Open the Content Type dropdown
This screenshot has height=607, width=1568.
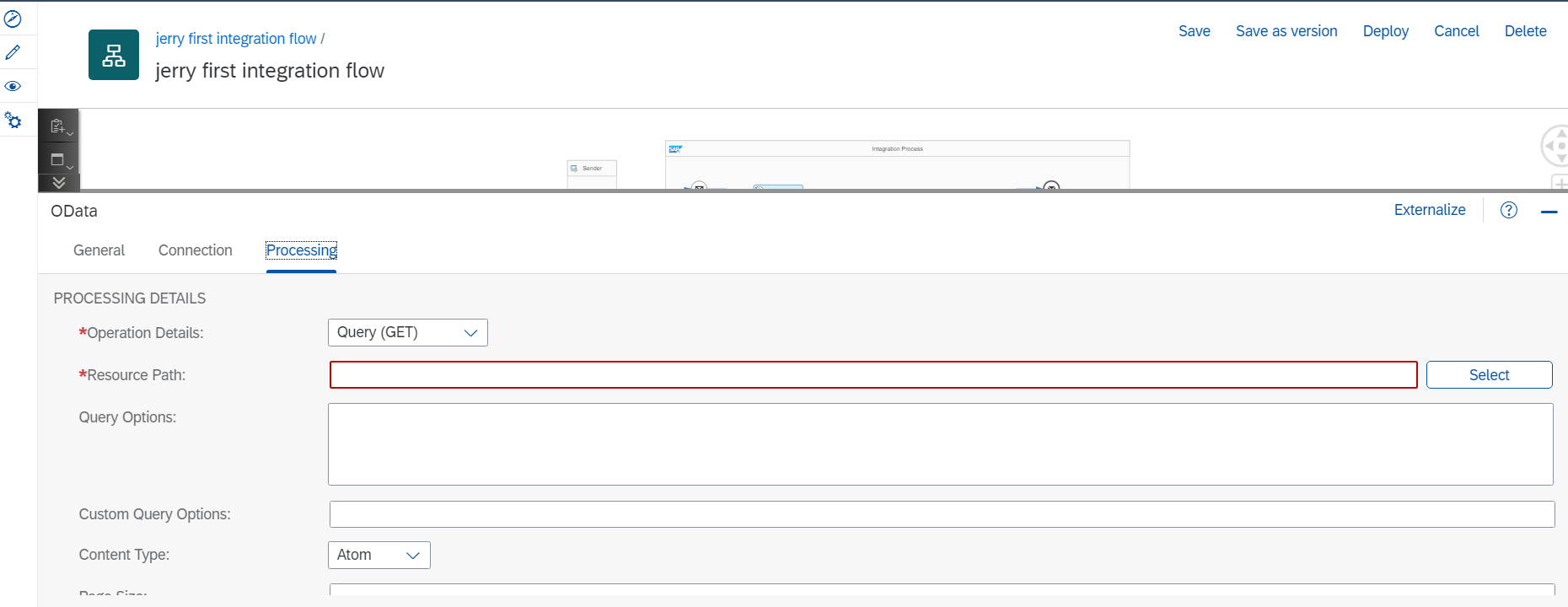tap(379, 555)
